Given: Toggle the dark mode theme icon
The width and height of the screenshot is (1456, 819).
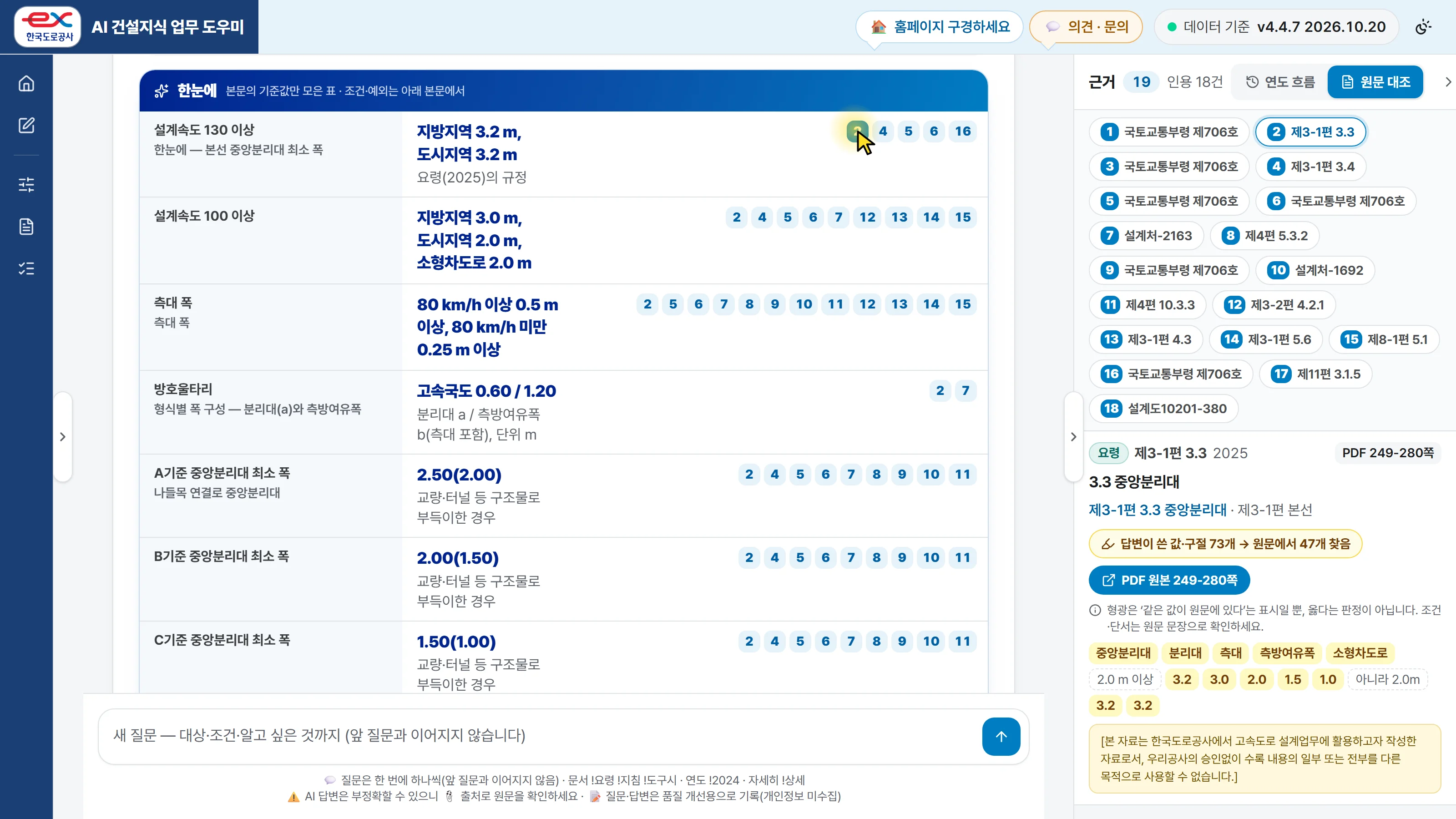Looking at the screenshot, I should (x=1423, y=26).
